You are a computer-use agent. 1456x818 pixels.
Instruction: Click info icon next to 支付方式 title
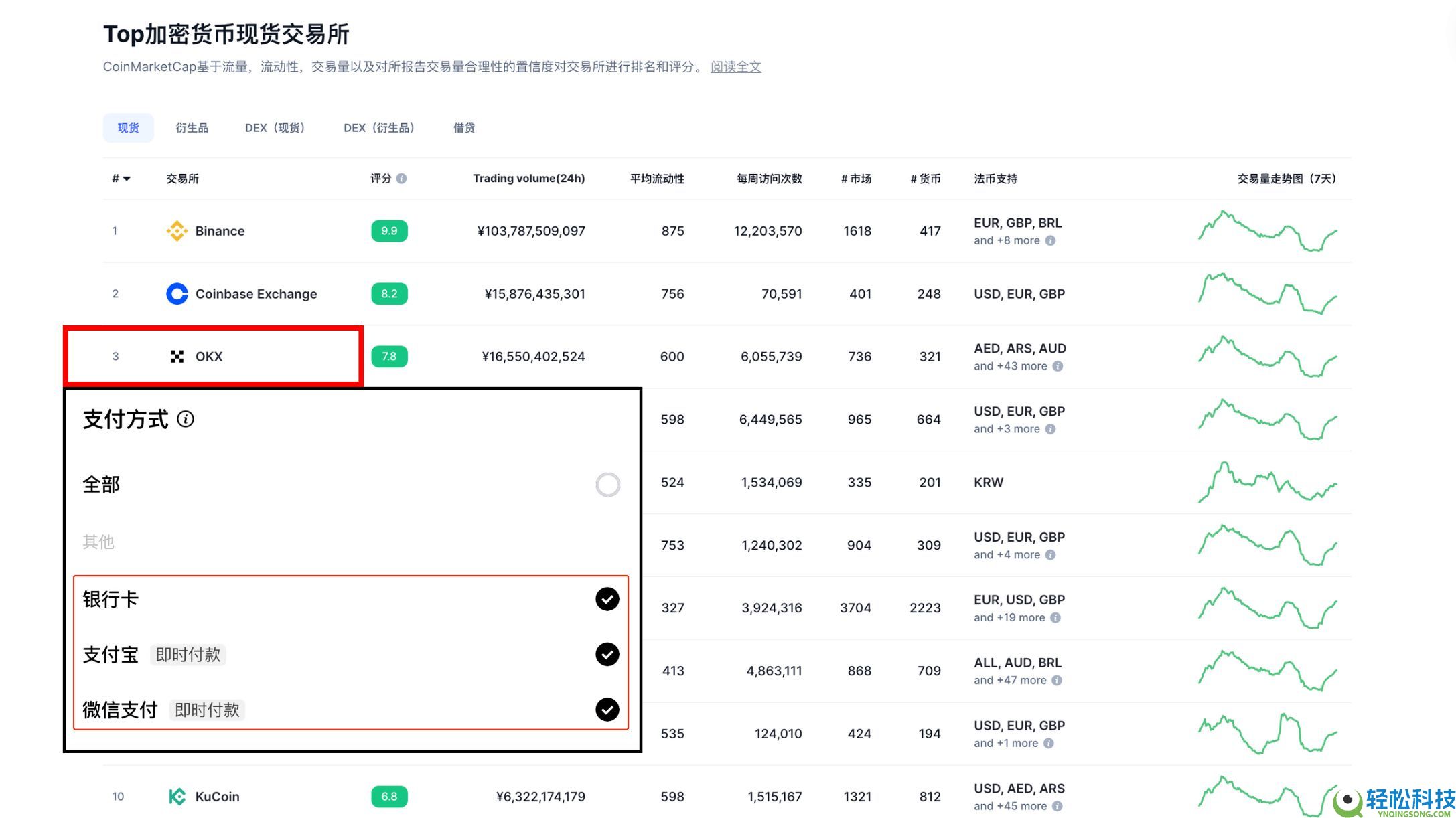tap(186, 419)
